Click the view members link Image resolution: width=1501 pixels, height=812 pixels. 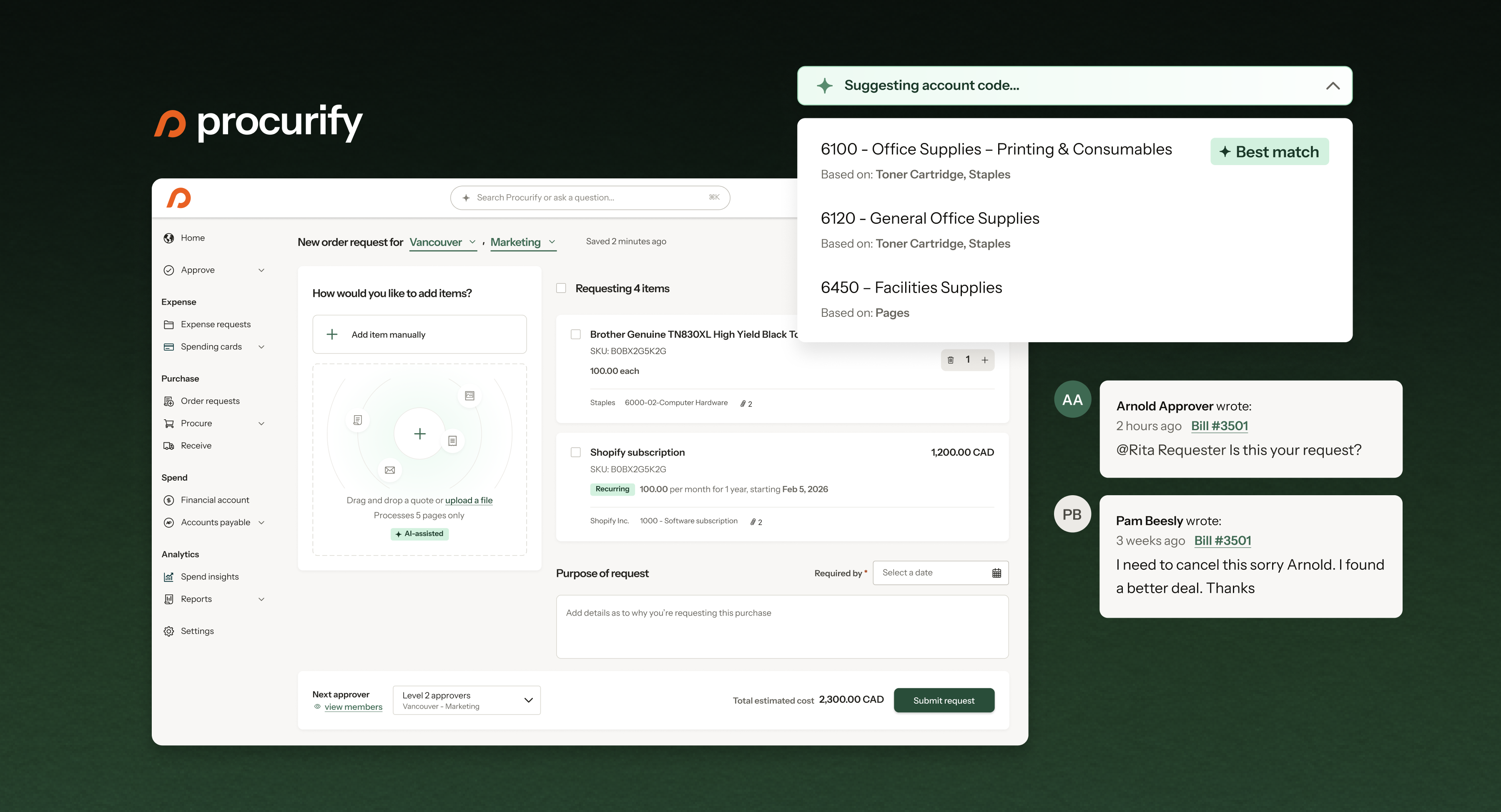coord(353,707)
